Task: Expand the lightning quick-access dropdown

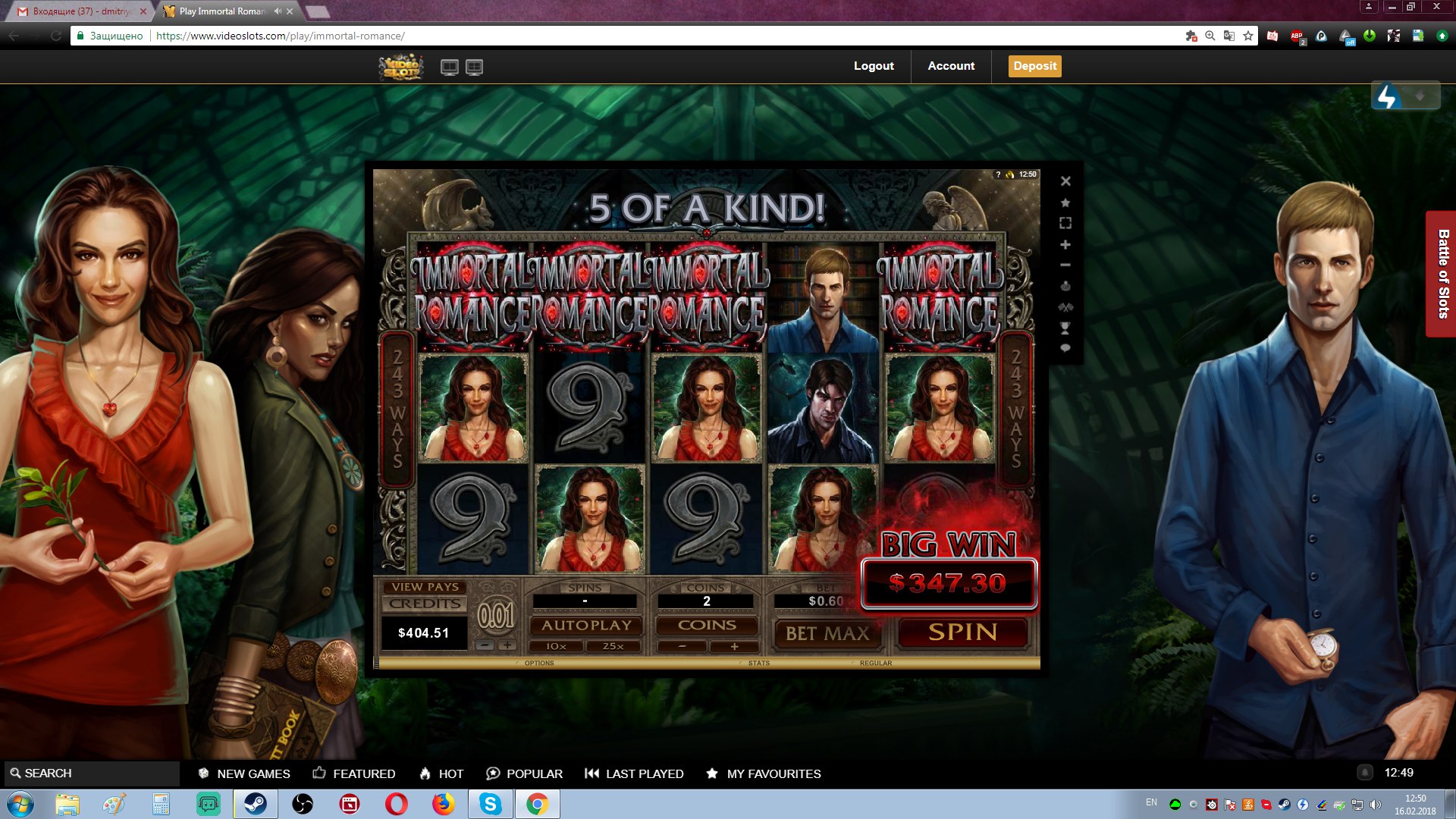Action: (1420, 96)
